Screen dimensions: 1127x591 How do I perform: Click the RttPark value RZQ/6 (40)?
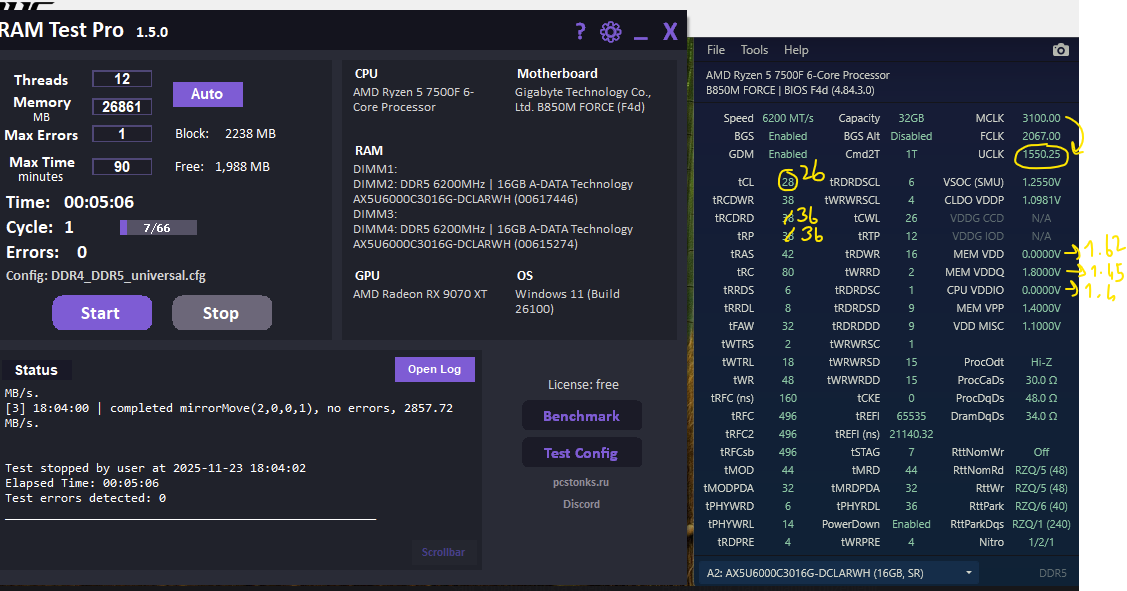[1041, 505]
